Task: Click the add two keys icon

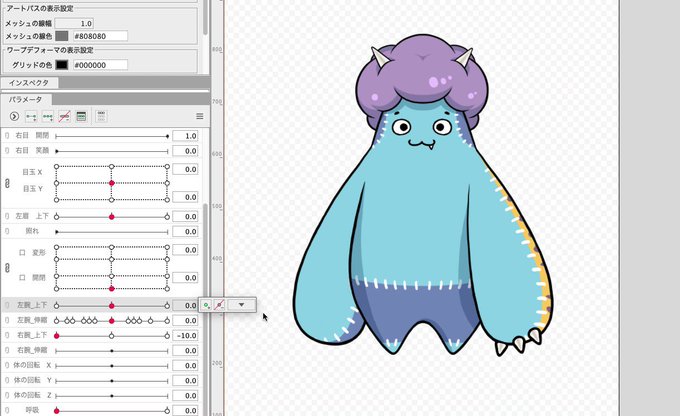Action: (31, 116)
